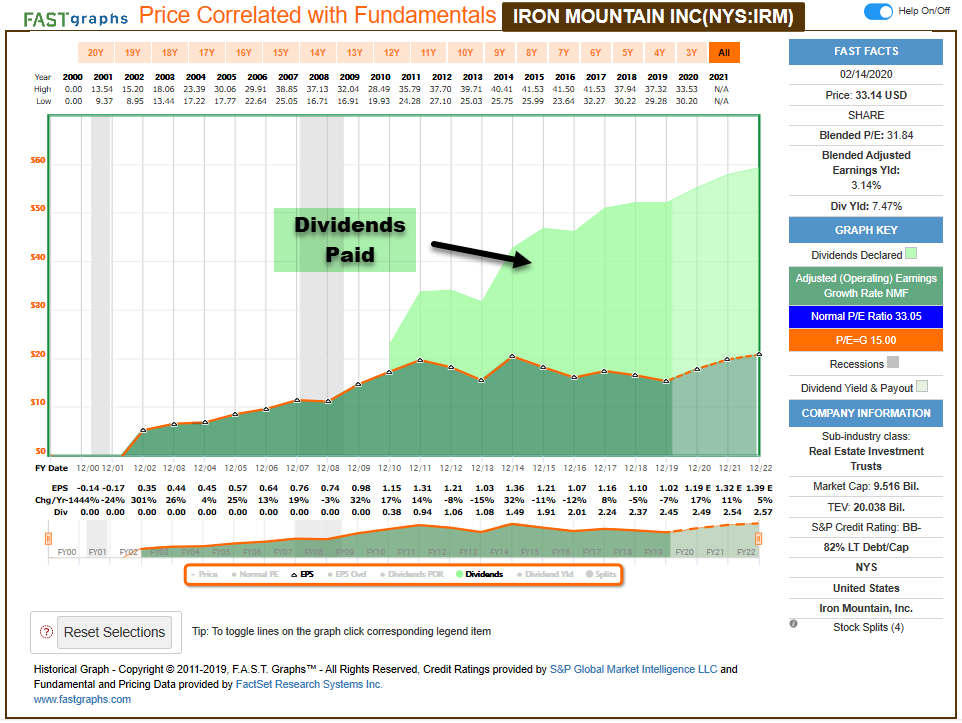This screenshot has height=723, width=962.
Task: Click the TEV: 20.038 Bil. text
Action: point(866,507)
